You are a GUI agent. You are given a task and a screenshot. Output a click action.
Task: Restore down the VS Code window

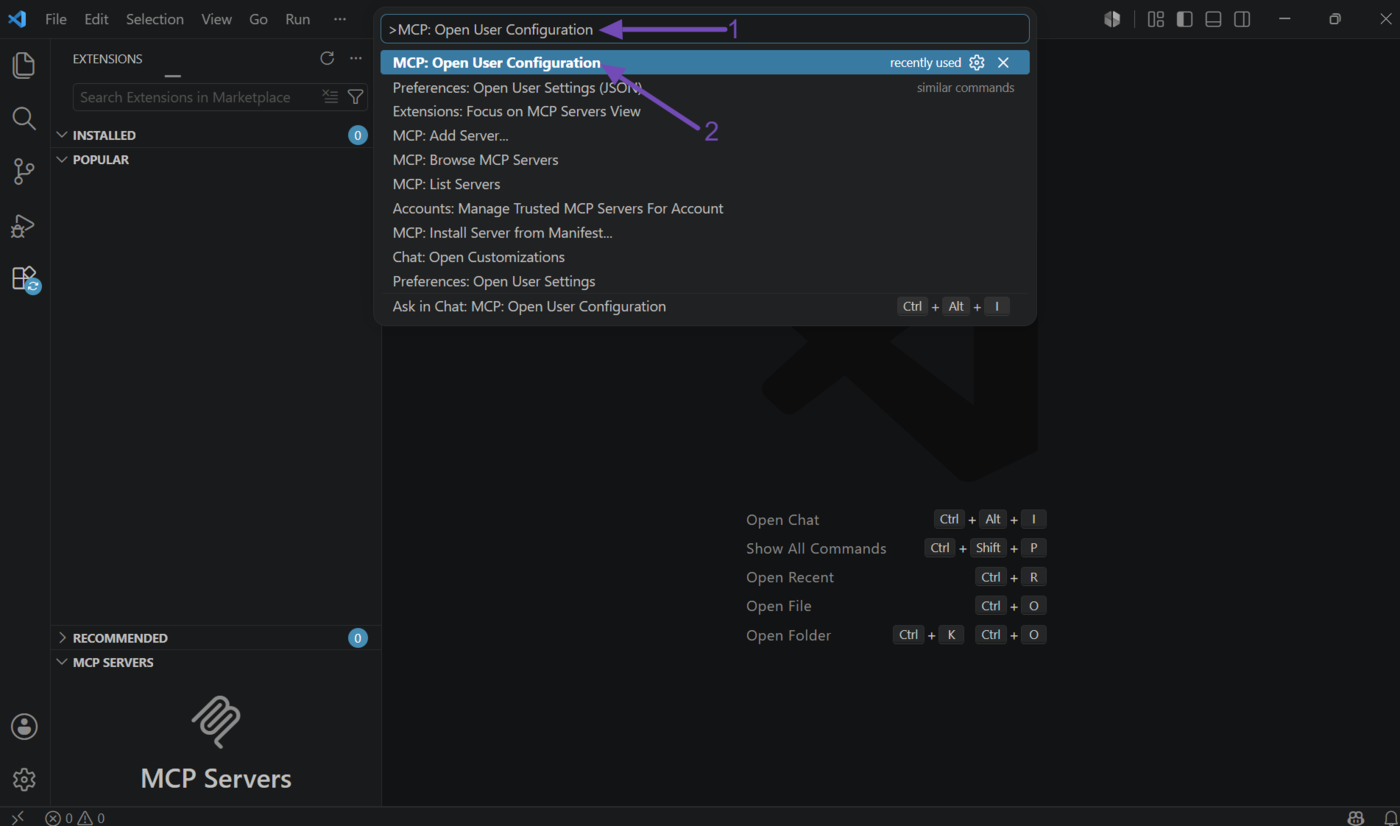click(x=1335, y=19)
